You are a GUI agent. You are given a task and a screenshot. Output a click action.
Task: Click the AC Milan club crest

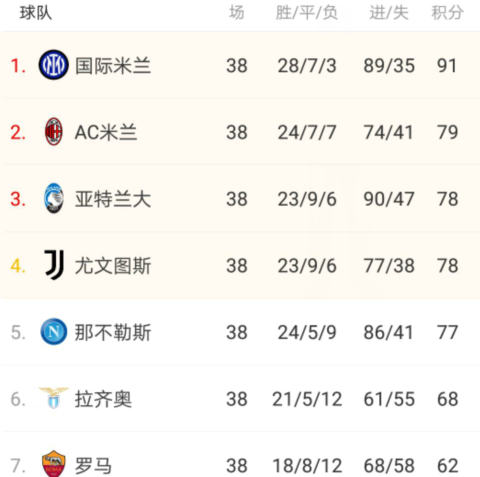54,132
